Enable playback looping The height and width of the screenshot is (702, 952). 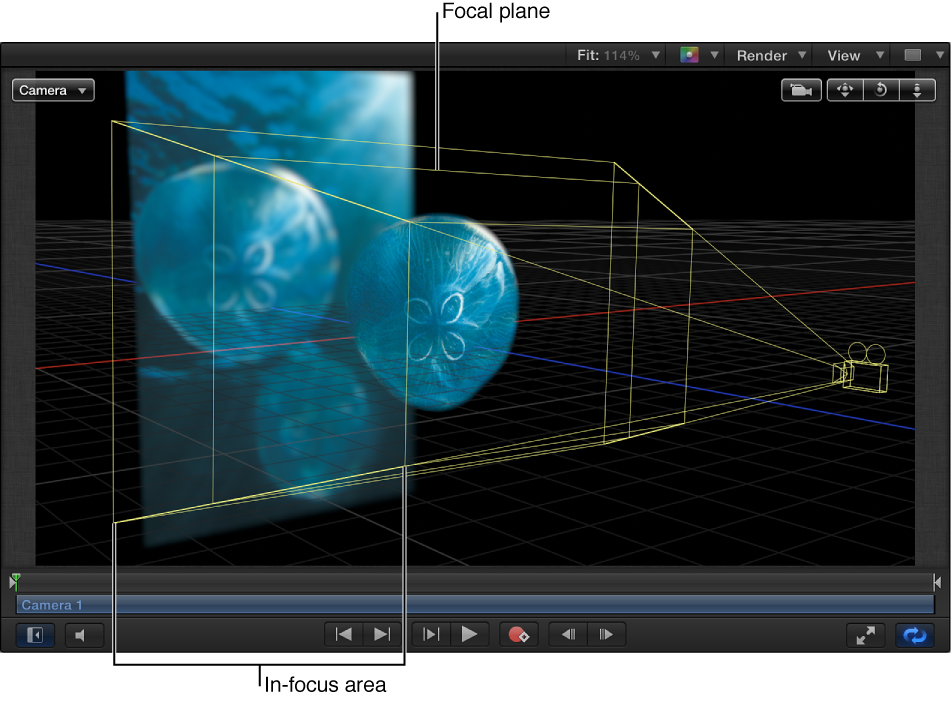(914, 635)
